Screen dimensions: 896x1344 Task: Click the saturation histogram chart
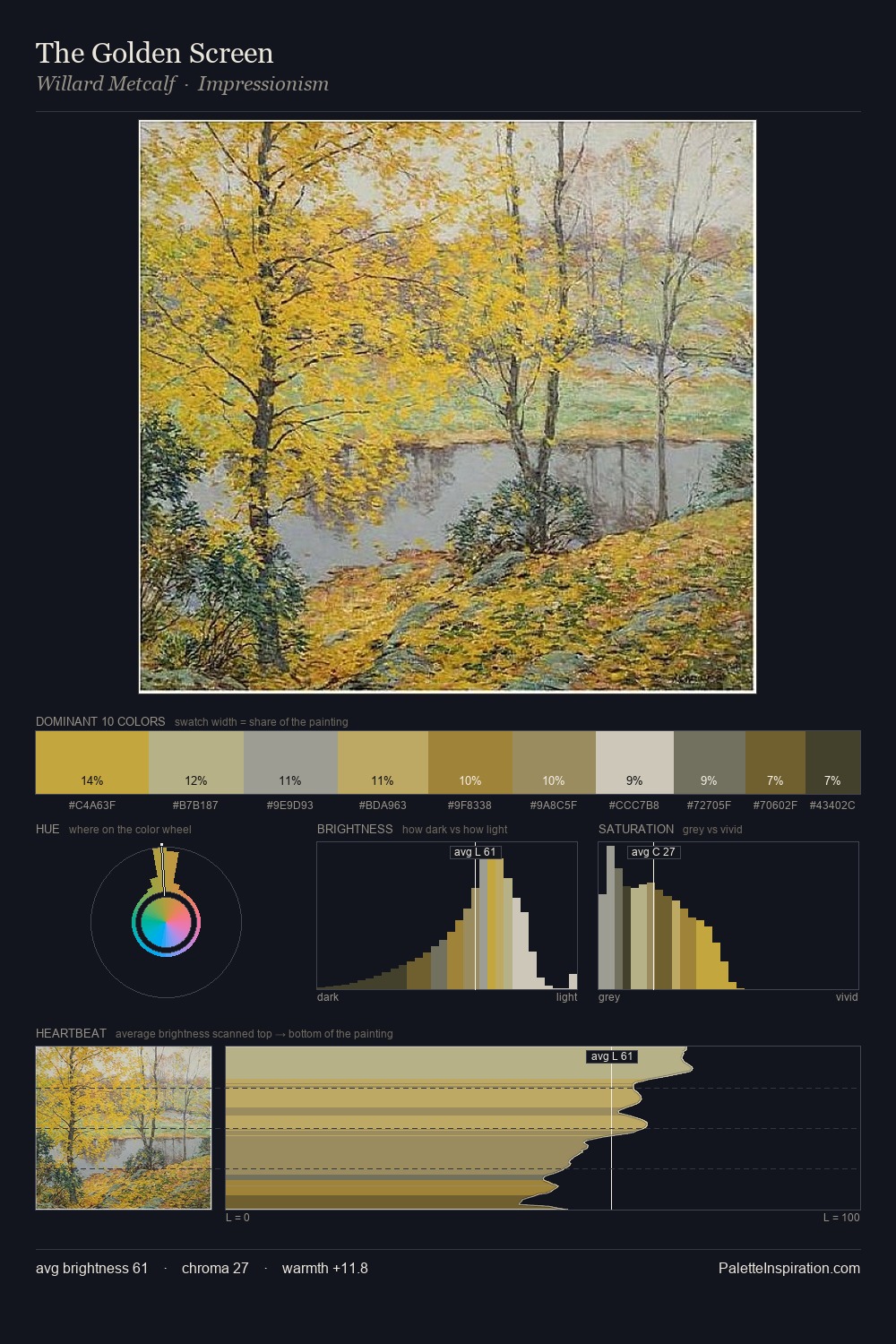[x=728, y=916]
